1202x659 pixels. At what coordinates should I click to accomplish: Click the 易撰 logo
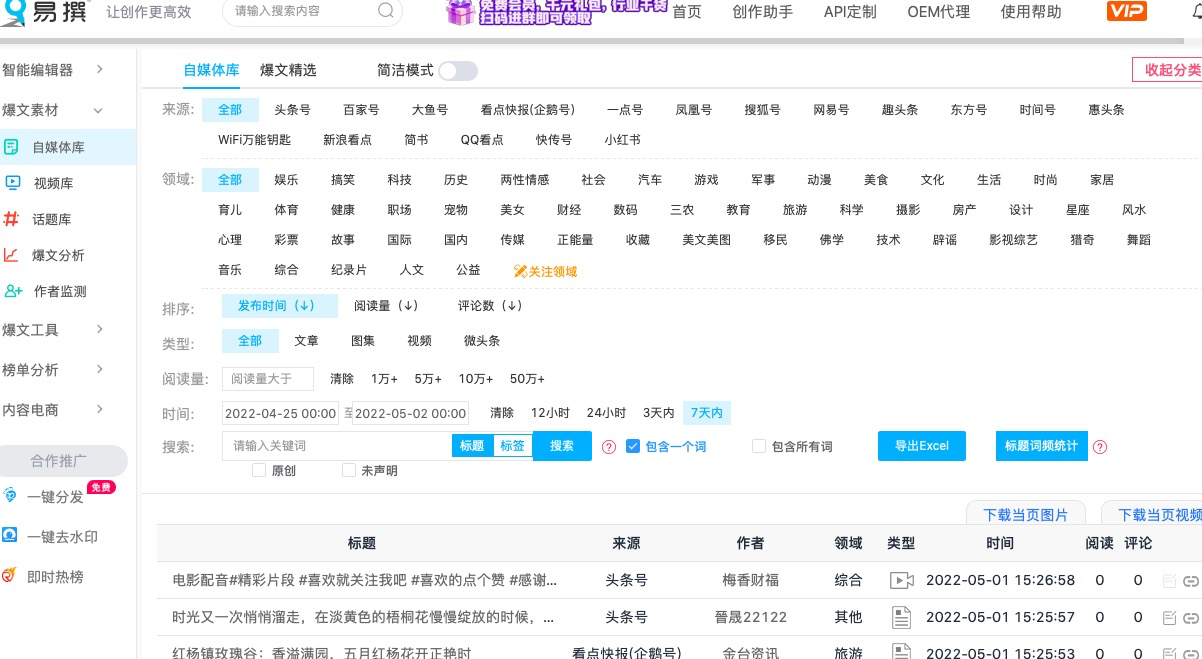[x=44, y=12]
